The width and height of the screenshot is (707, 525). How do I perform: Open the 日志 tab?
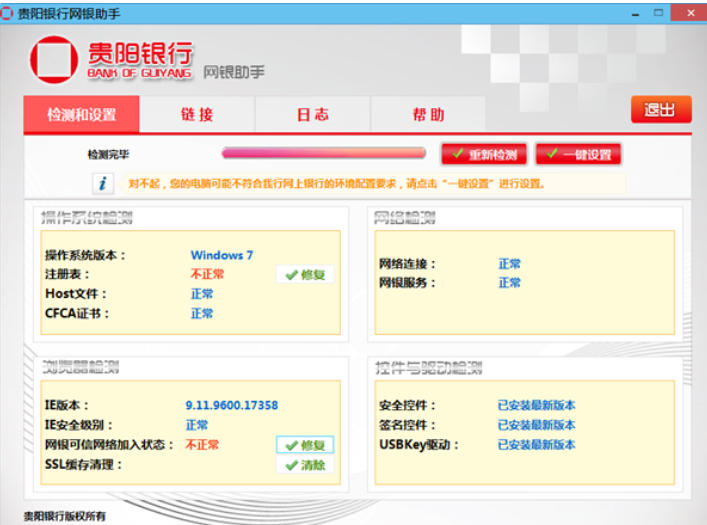(x=313, y=115)
